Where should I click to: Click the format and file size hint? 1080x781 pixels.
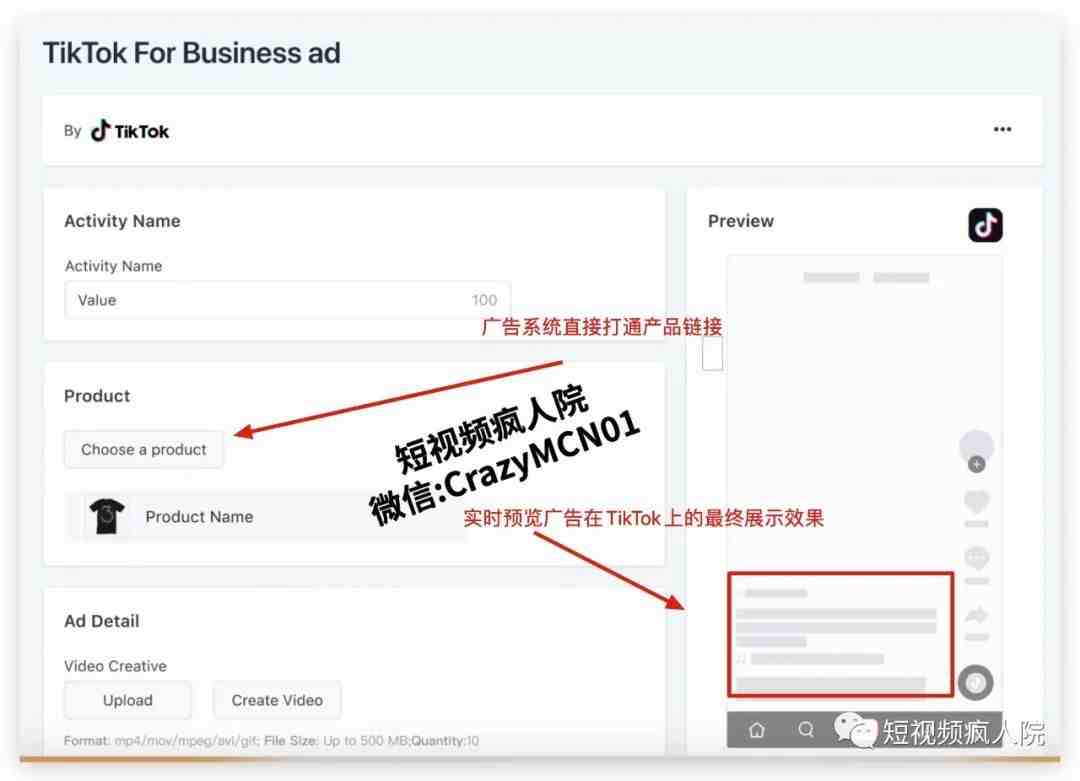(271, 741)
